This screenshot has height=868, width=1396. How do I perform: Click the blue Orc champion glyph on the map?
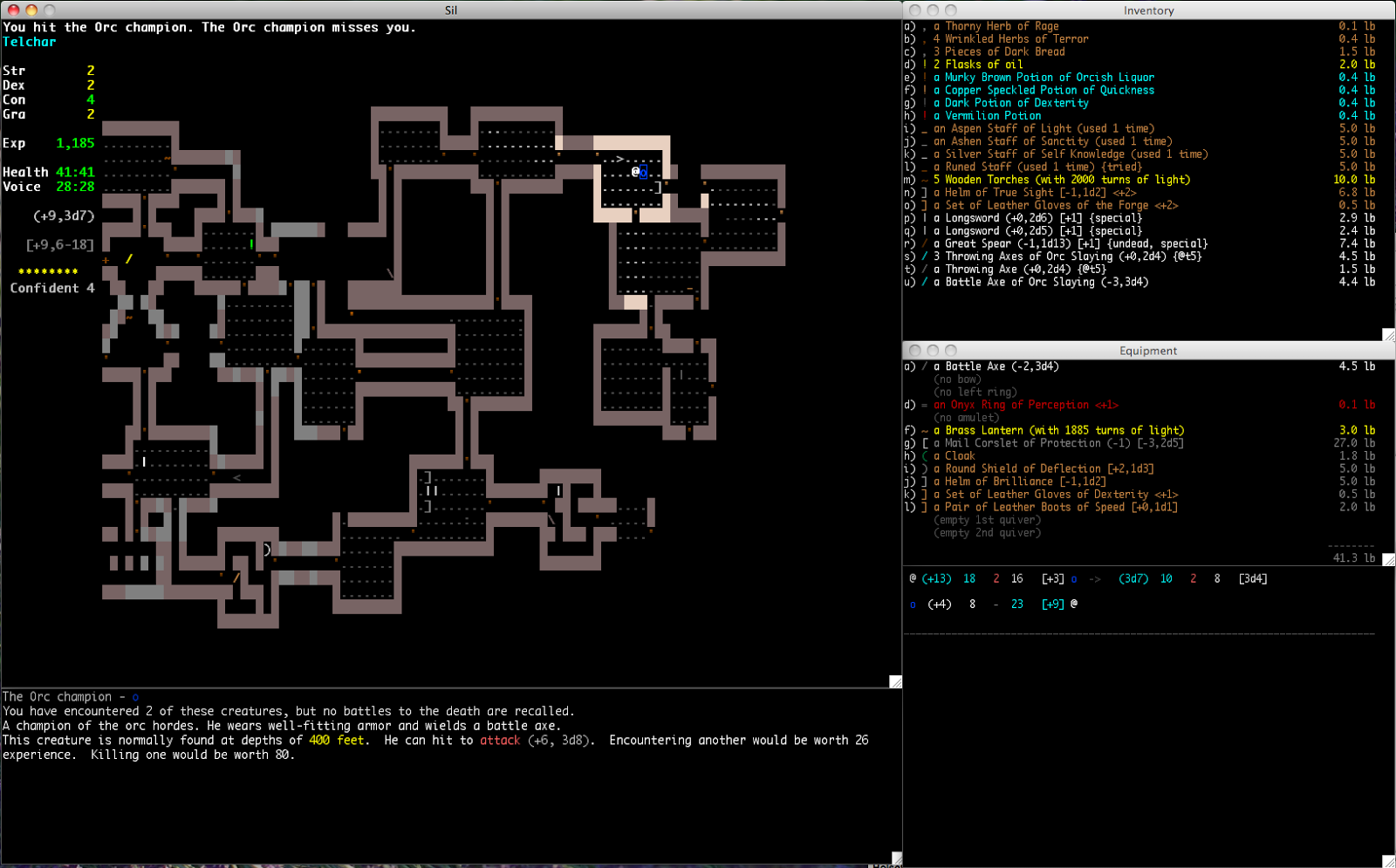pos(644,173)
